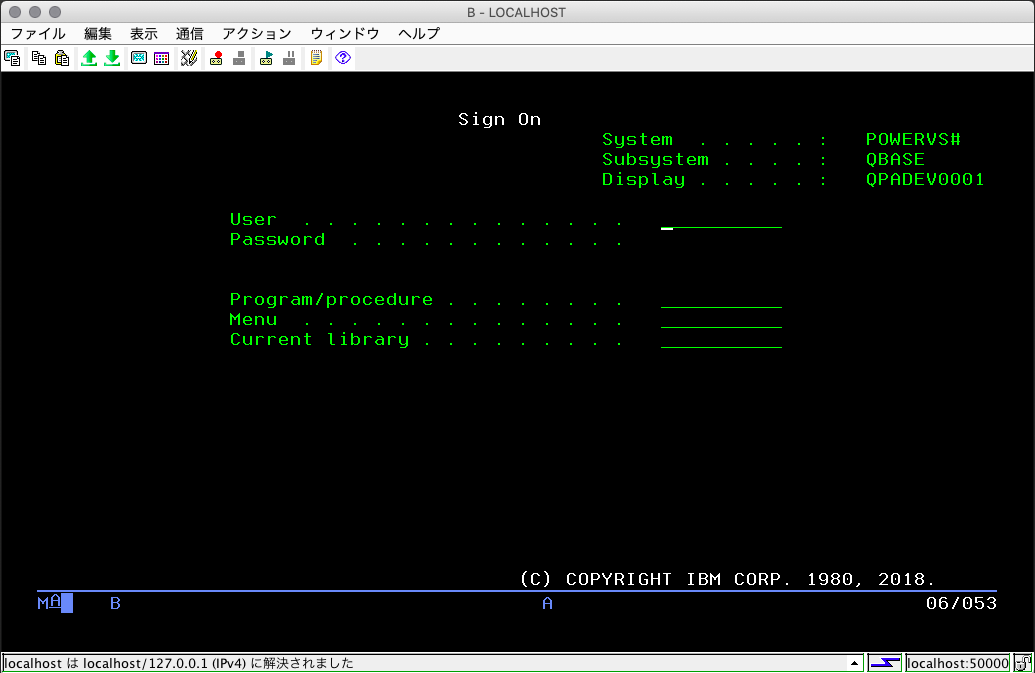Click the Current library input field
Screen dimensions: 1035x673
coord(721,340)
